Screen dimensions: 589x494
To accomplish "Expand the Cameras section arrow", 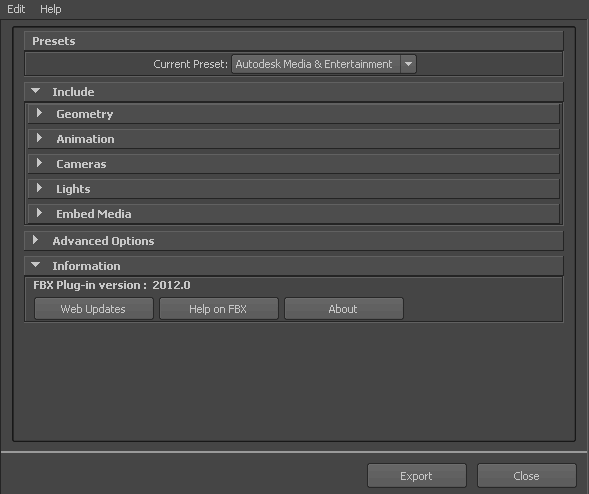I will (39, 163).
